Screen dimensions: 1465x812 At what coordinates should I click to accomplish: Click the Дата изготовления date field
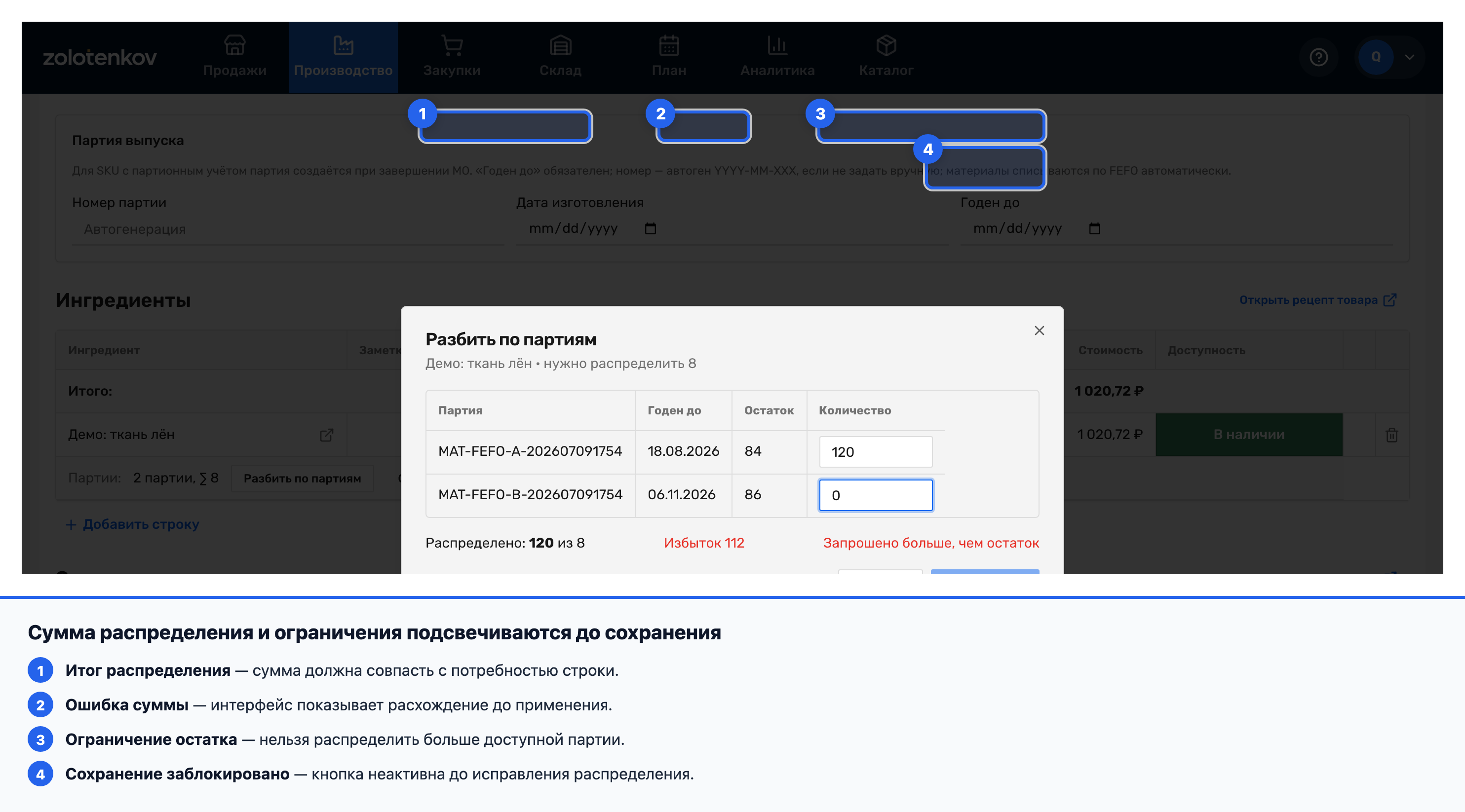pyautogui.click(x=732, y=229)
